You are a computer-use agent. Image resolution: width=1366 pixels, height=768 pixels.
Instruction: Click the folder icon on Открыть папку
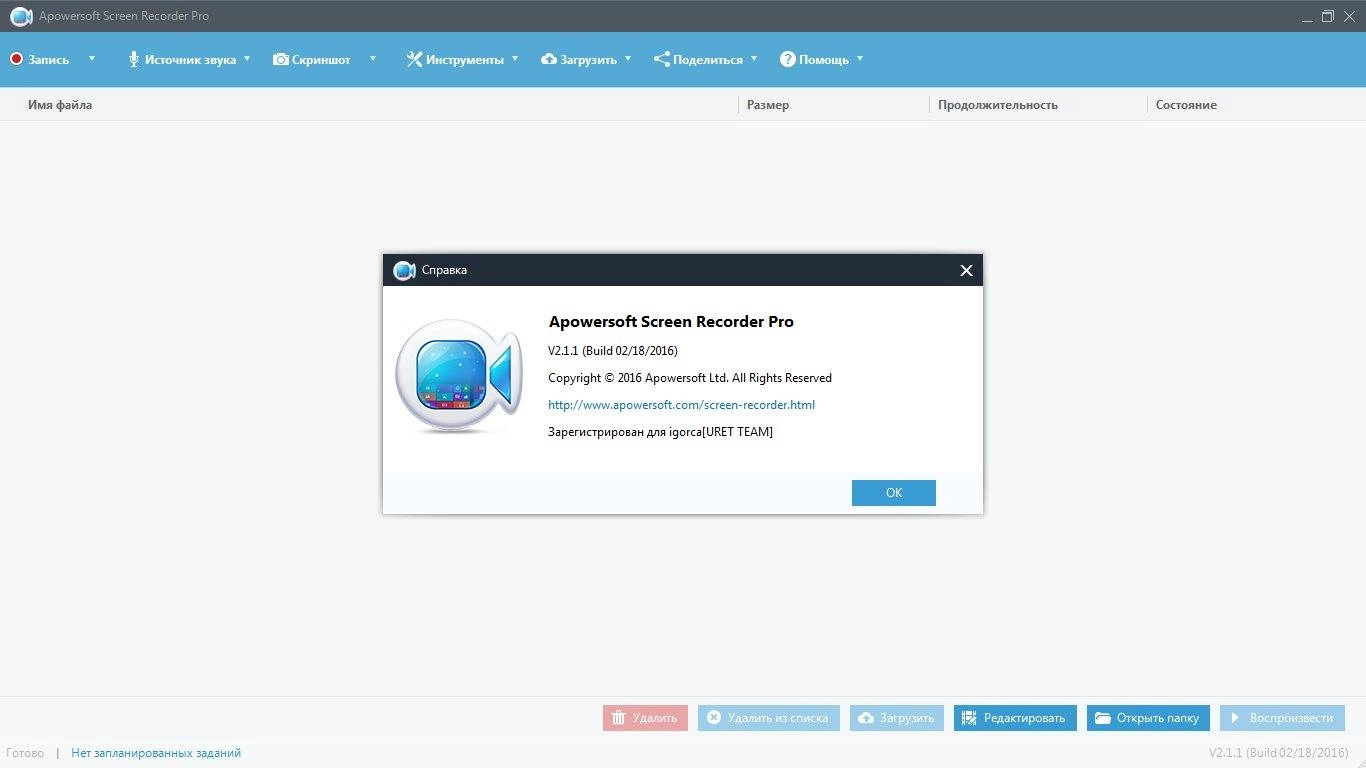coord(1103,718)
